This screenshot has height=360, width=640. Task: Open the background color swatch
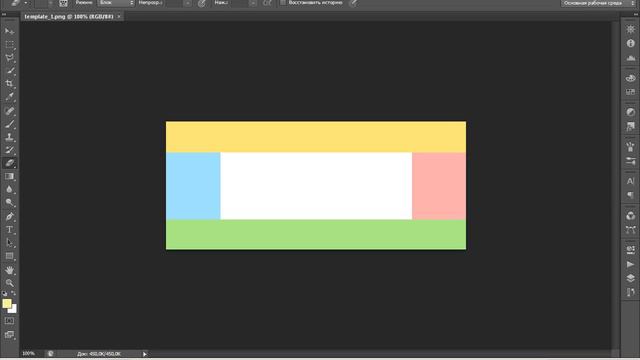coord(14,310)
